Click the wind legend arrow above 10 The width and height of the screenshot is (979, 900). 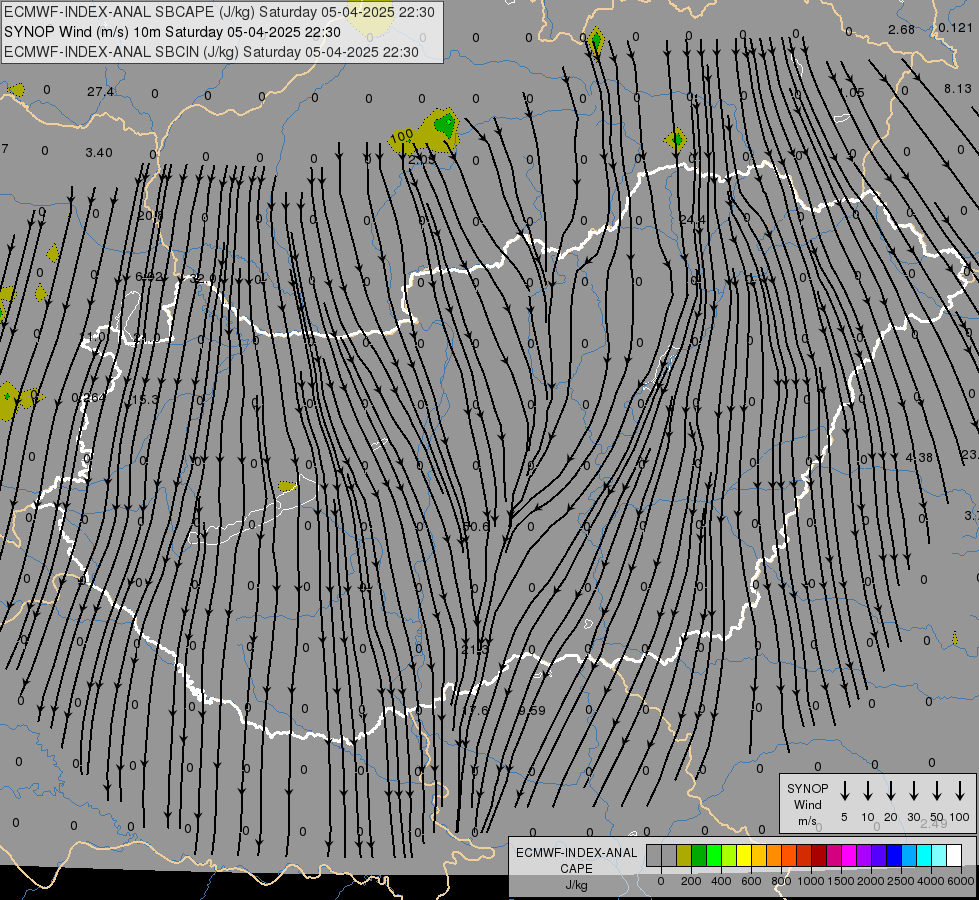coord(867,790)
